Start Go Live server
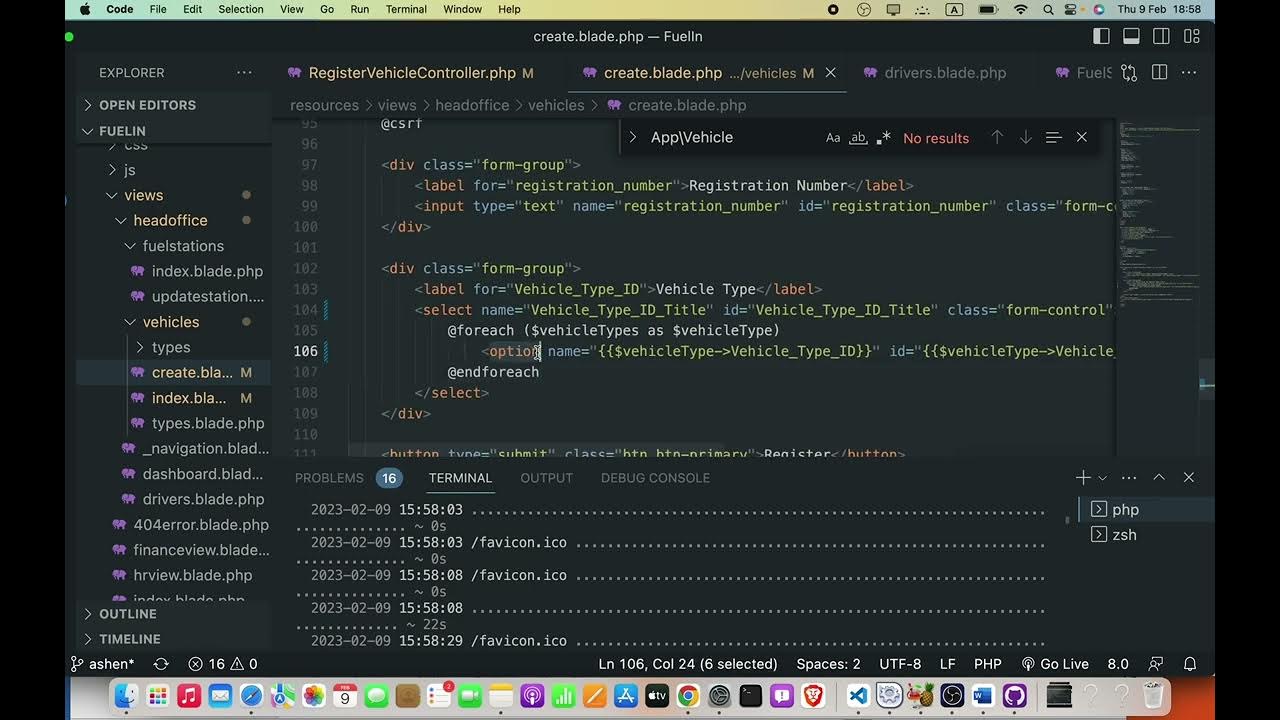The height and width of the screenshot is (720, 1280). [x=1055, y=664]
